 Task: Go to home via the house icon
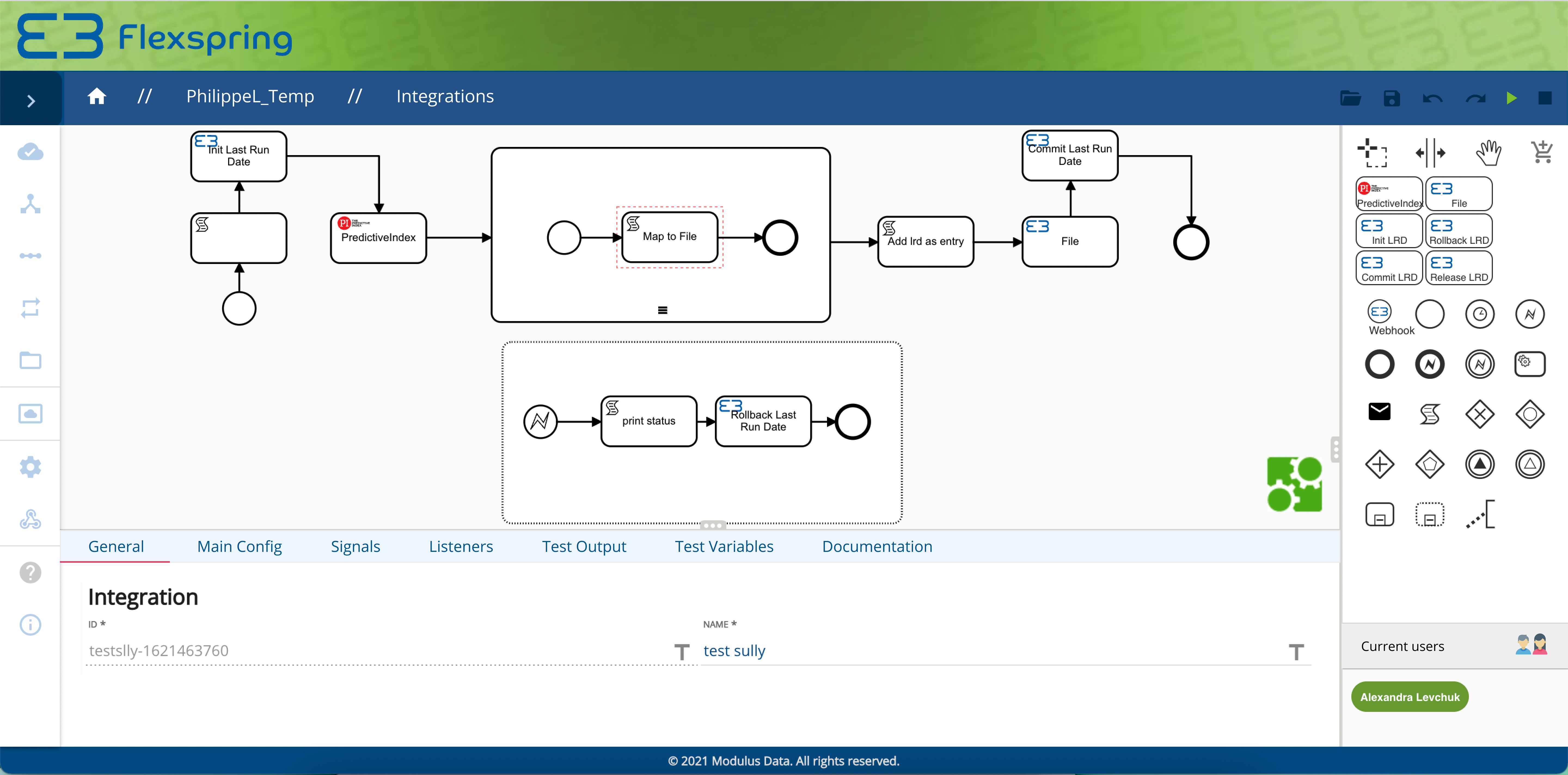tap(97, 97)
